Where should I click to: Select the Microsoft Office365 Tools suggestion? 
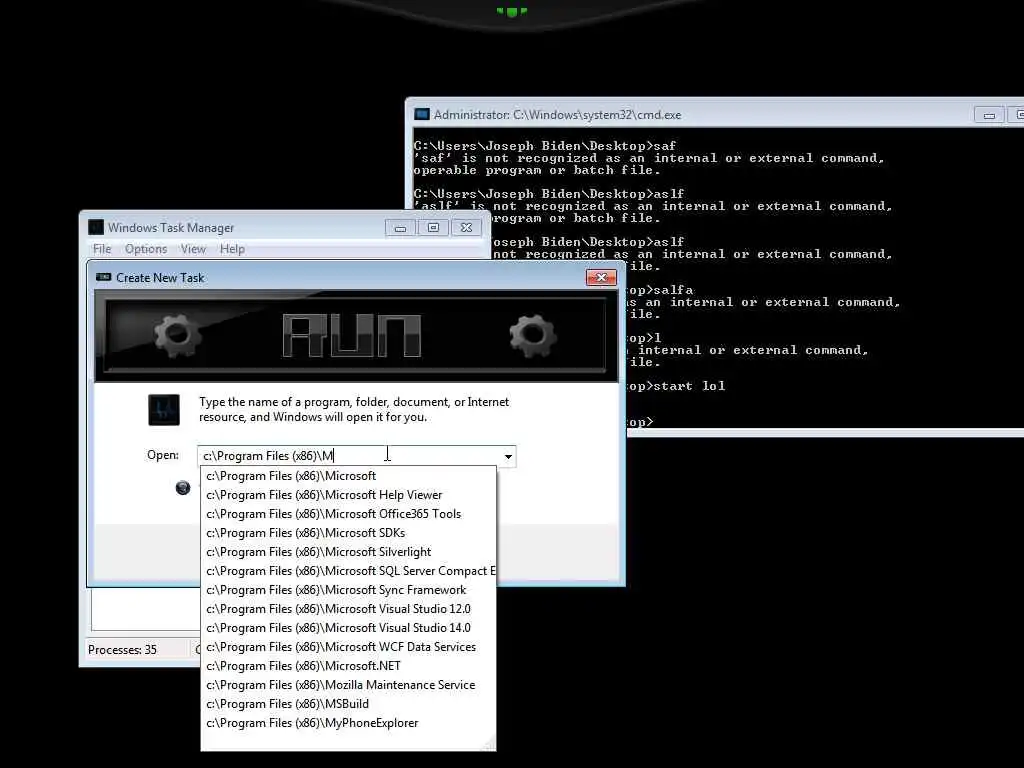tap(349, 514)
